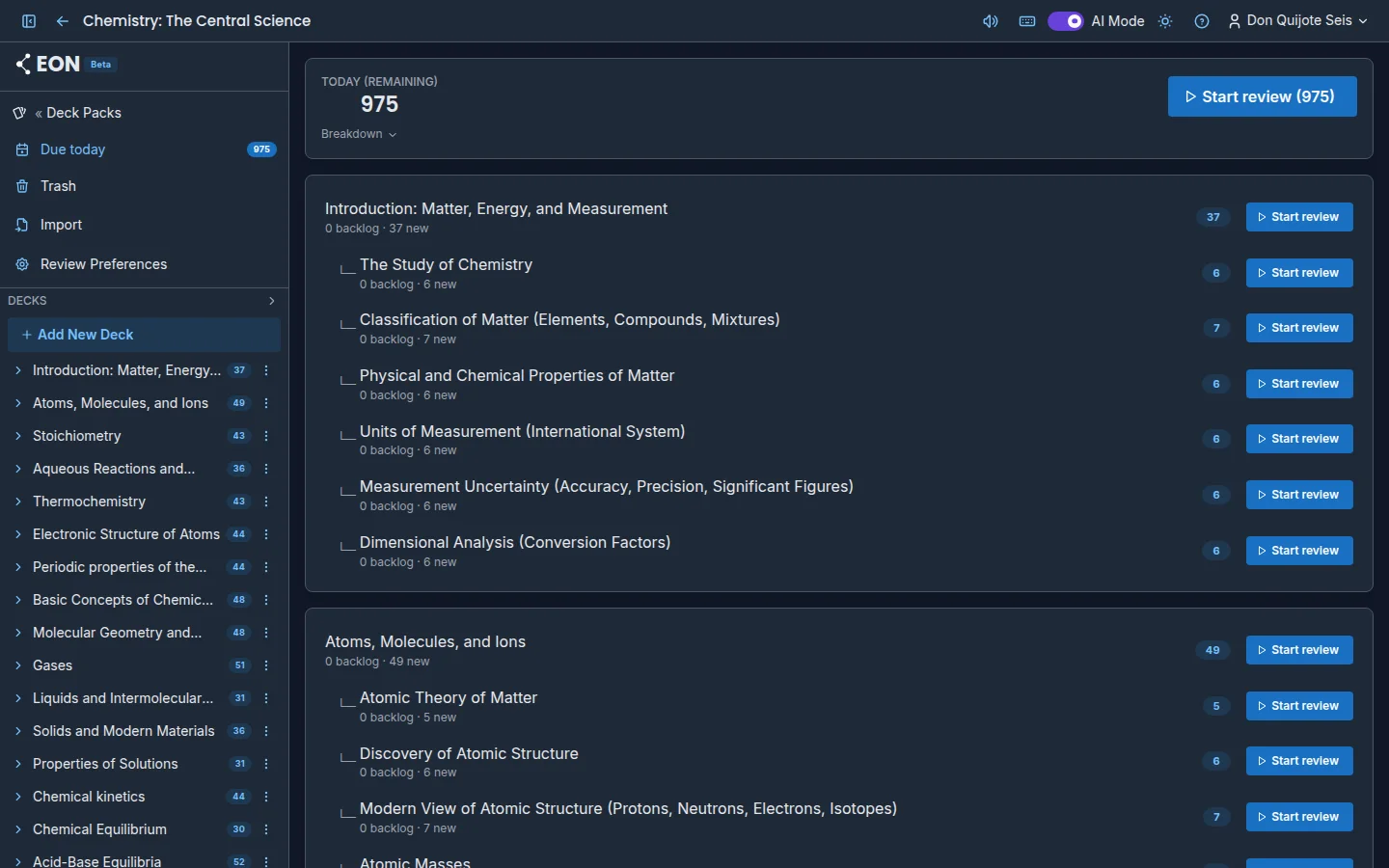
Task: Click Start review (975) button
Action: [x=1262, y=96]
